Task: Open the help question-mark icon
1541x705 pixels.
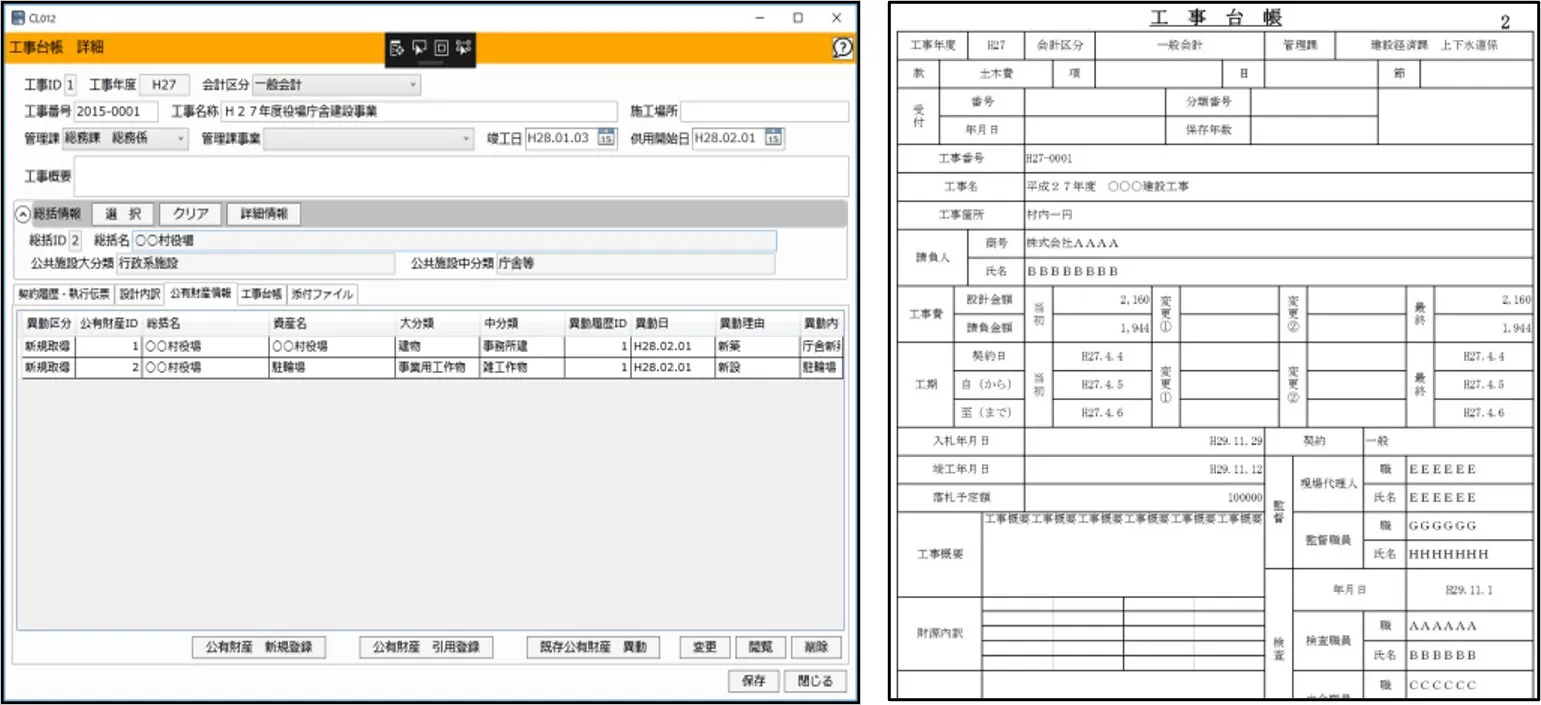Action: (842, 47)
